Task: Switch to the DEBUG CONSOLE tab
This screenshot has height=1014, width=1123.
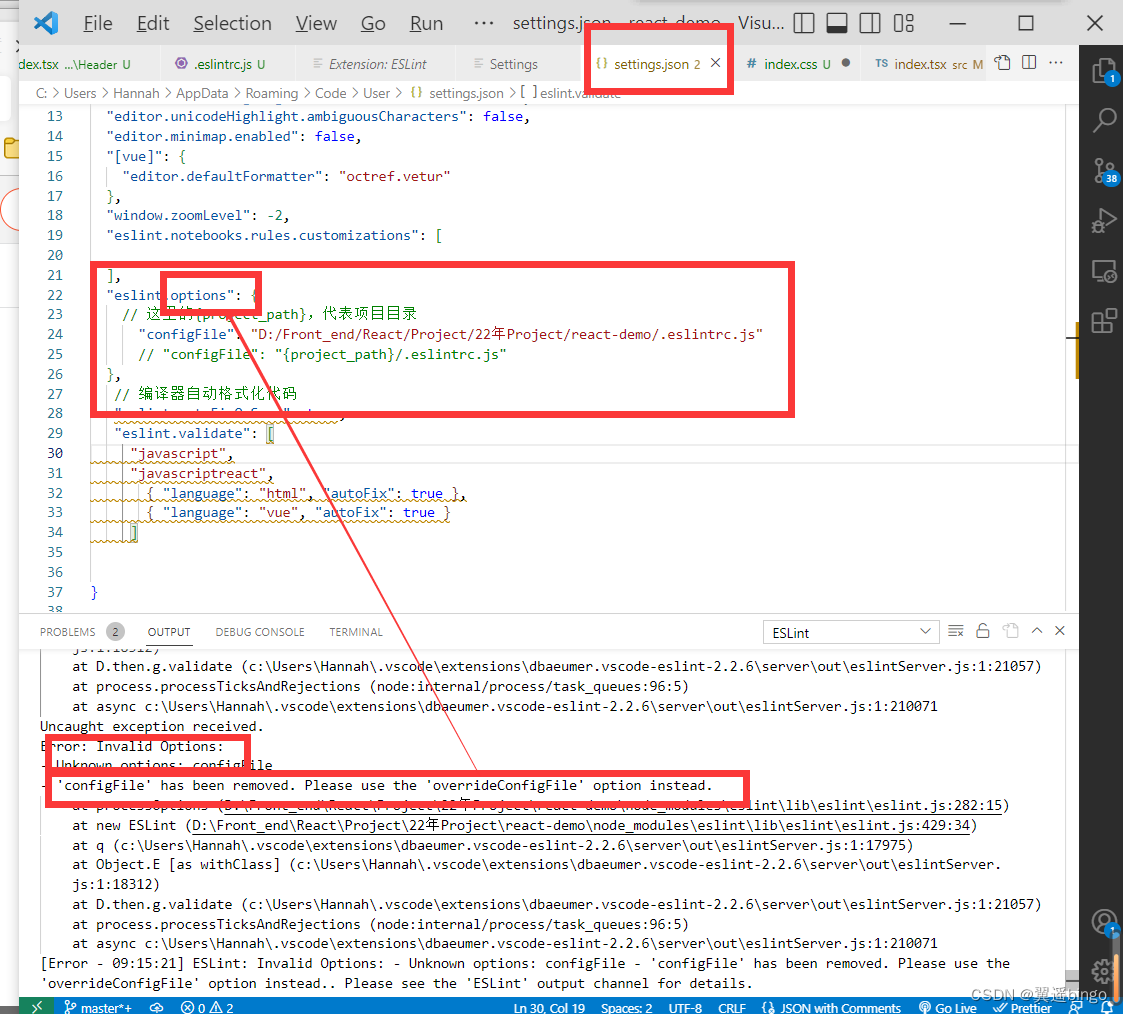Action: [x=260, y=632]
